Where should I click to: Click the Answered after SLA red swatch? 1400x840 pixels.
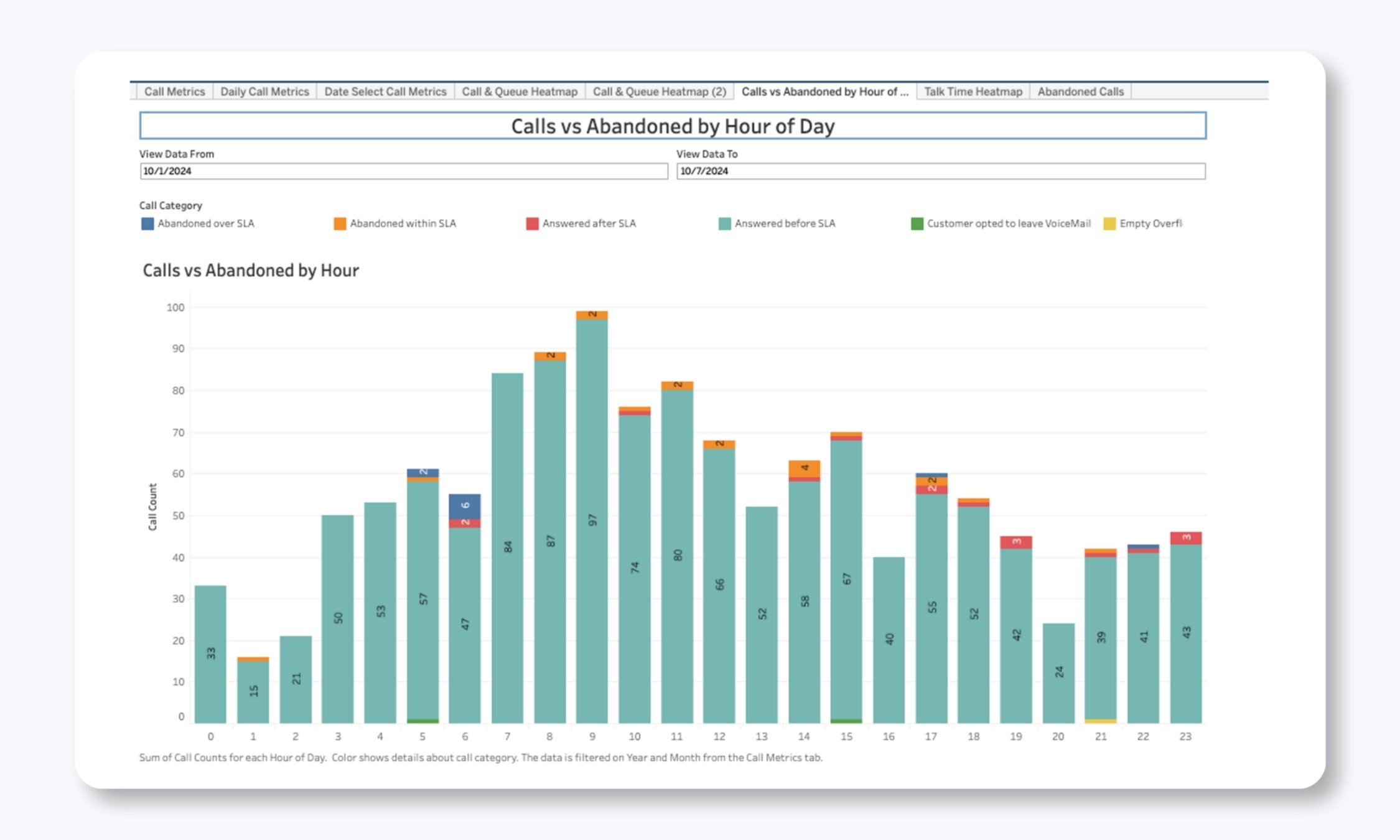point(532,223)
